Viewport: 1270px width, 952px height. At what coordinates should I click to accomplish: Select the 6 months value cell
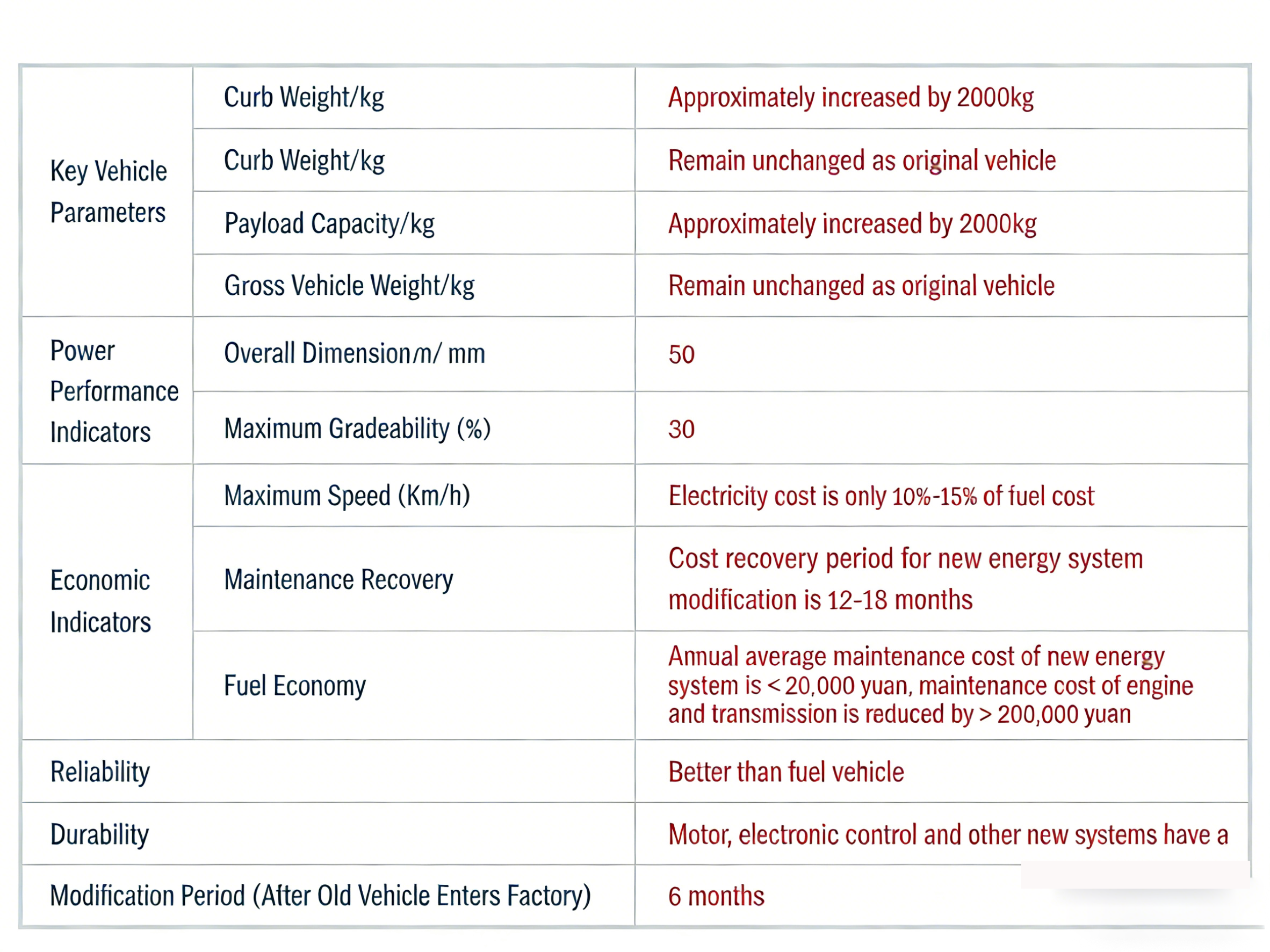point(716,896)
